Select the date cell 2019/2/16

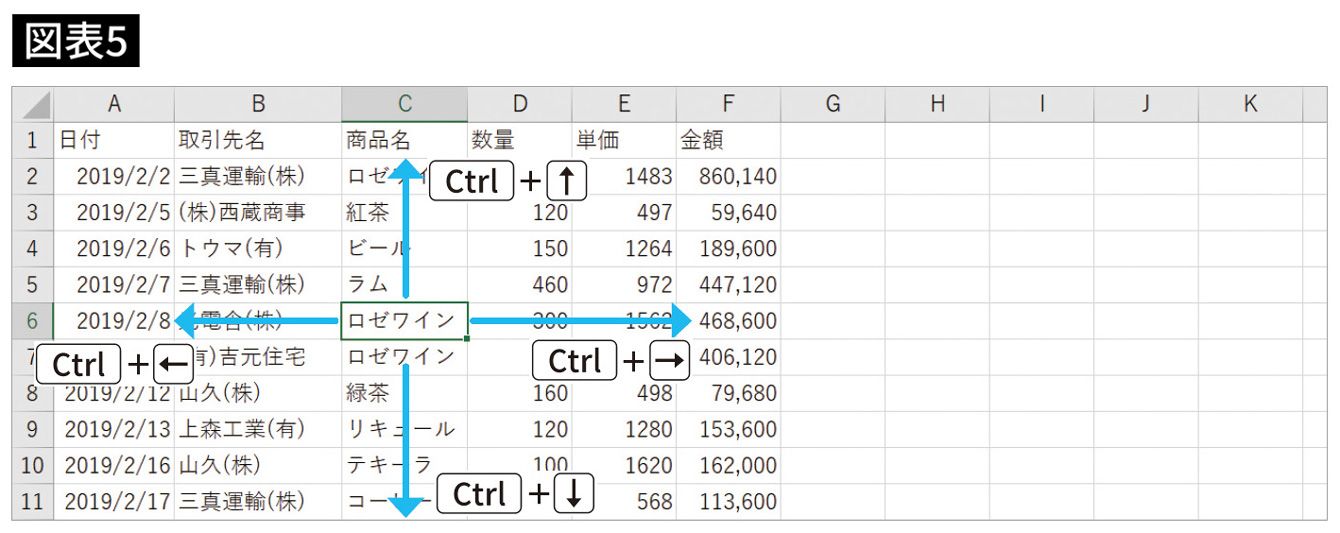(114, 465)
